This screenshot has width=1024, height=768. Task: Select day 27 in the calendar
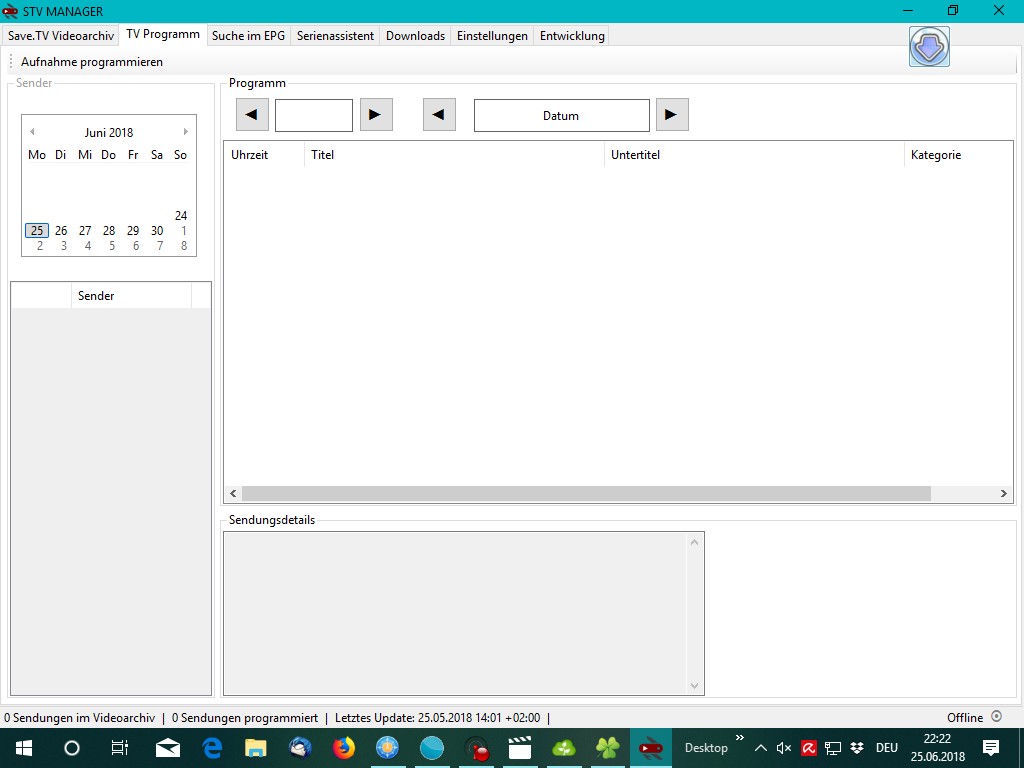[x=85, y=231]
